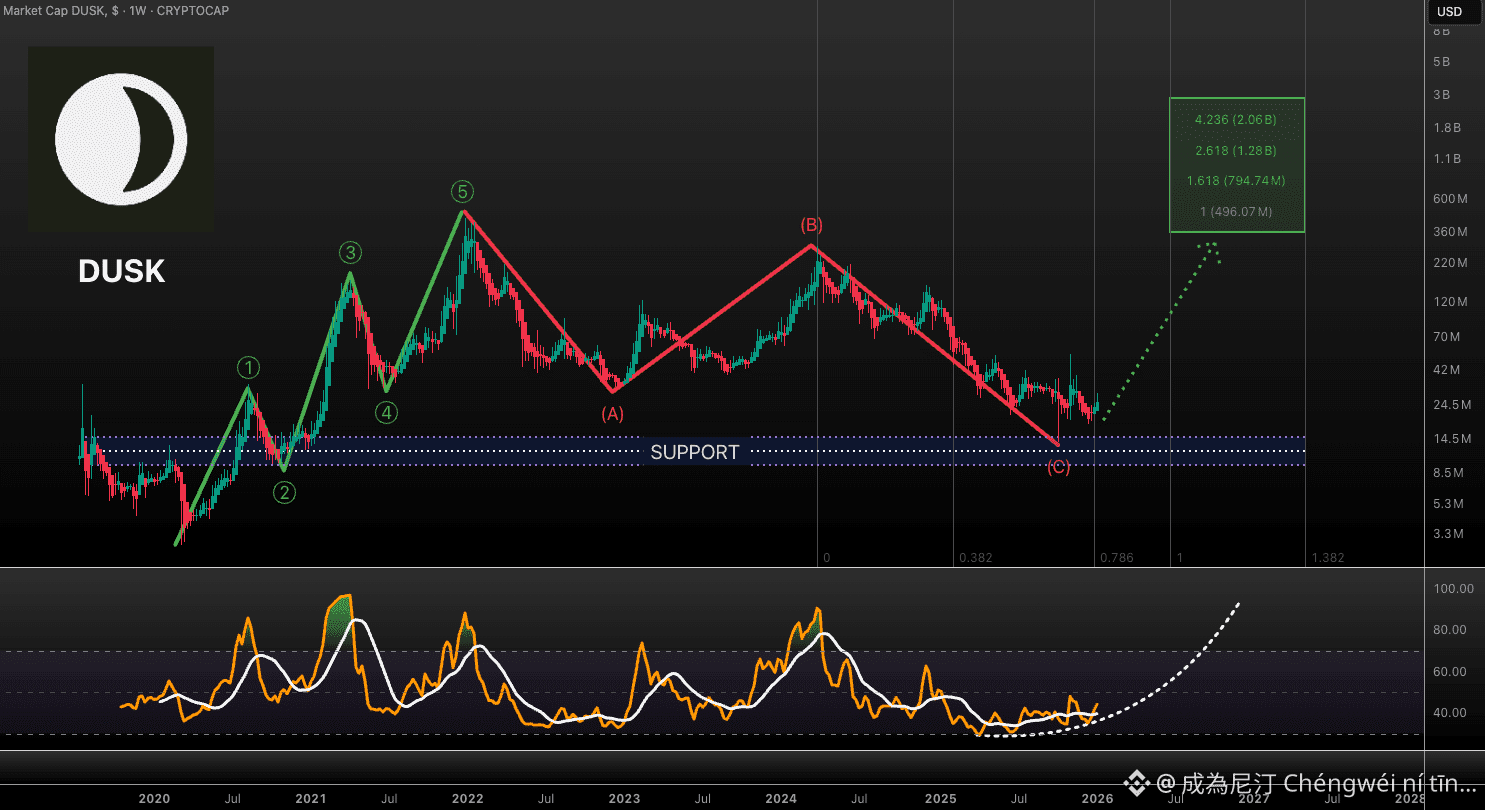Click the 2022 label on the time axis

(x=467, y=798)
